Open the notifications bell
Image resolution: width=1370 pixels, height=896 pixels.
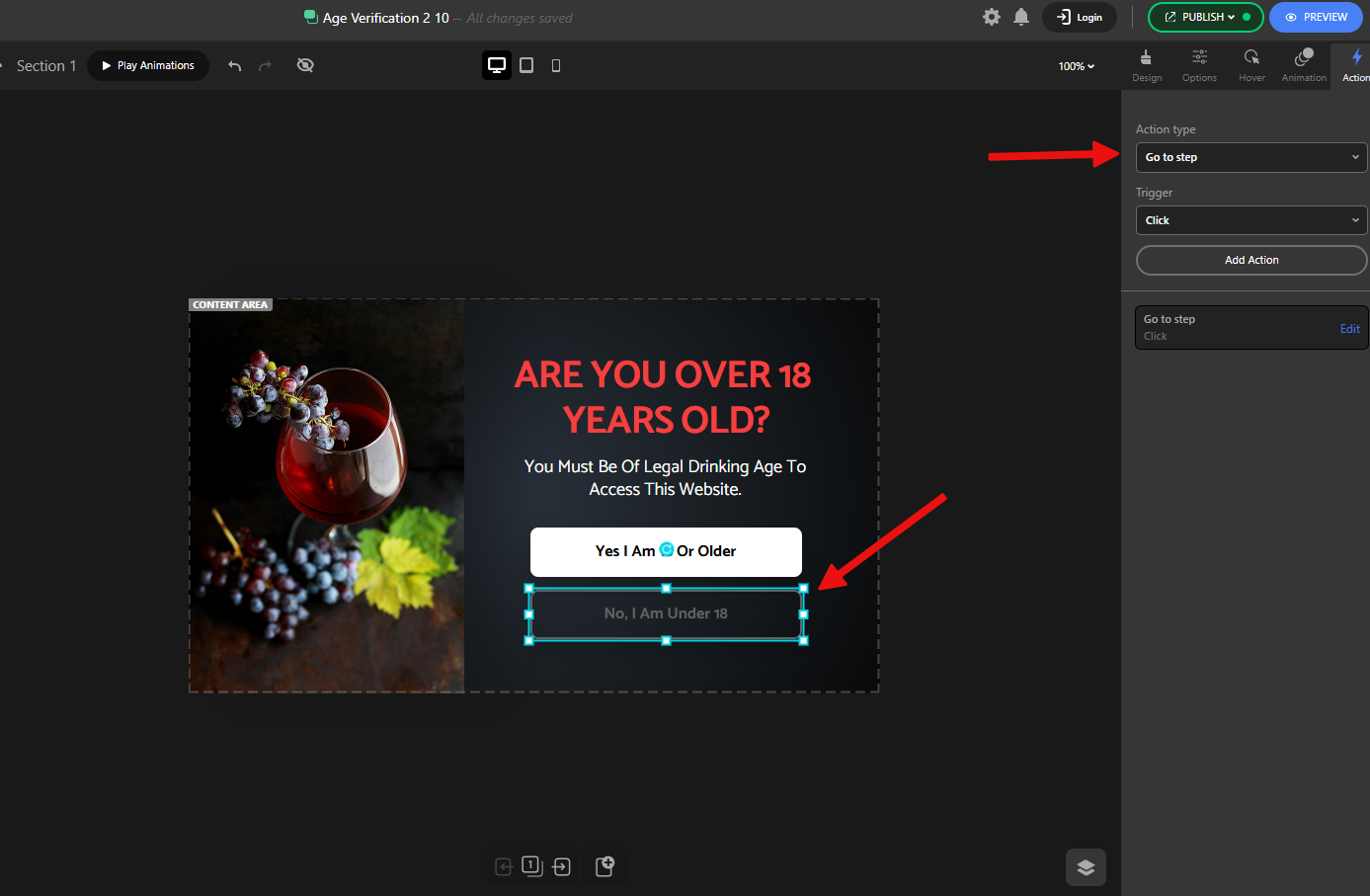1021,17
